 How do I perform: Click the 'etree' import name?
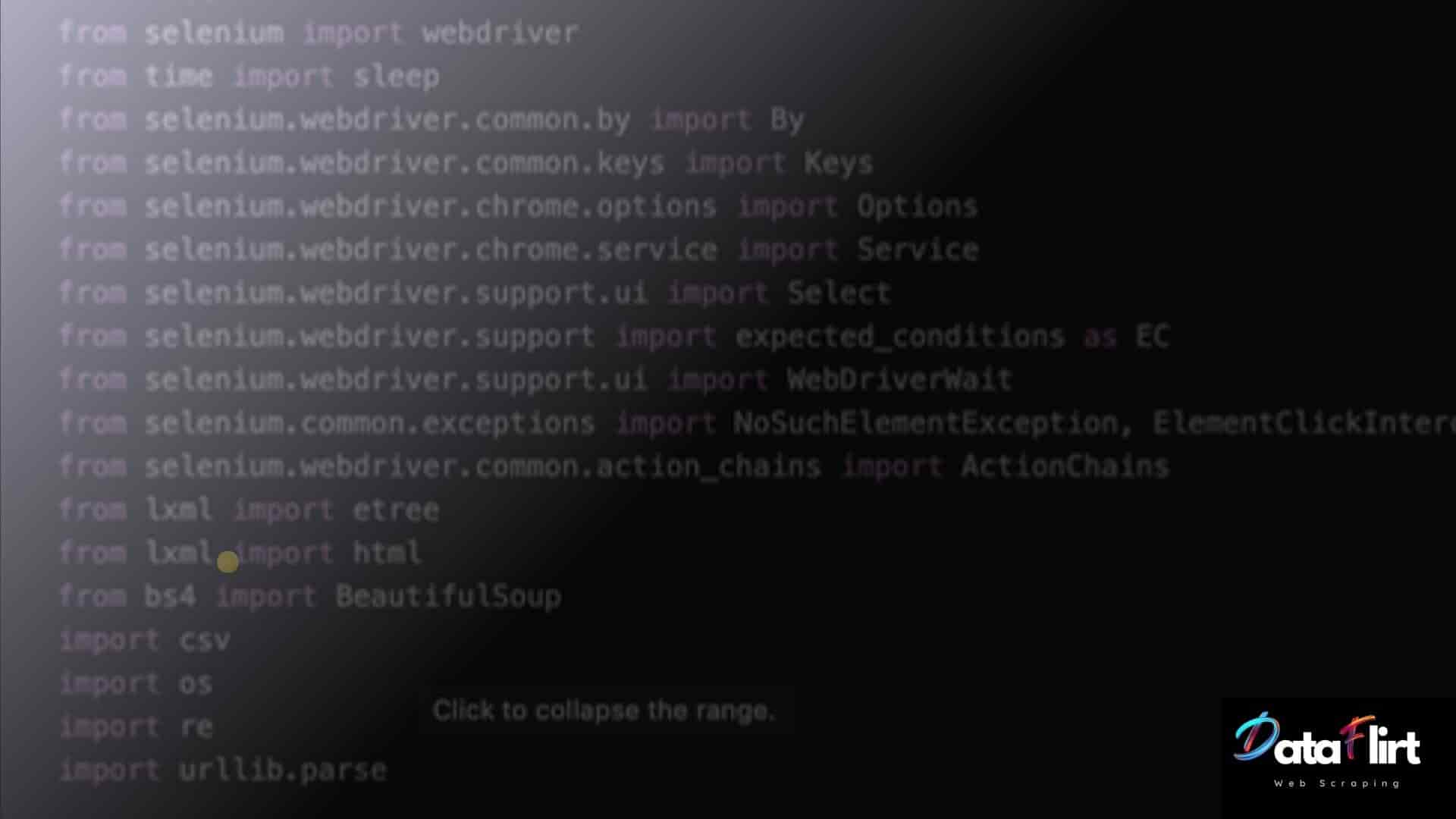[396, 510]
